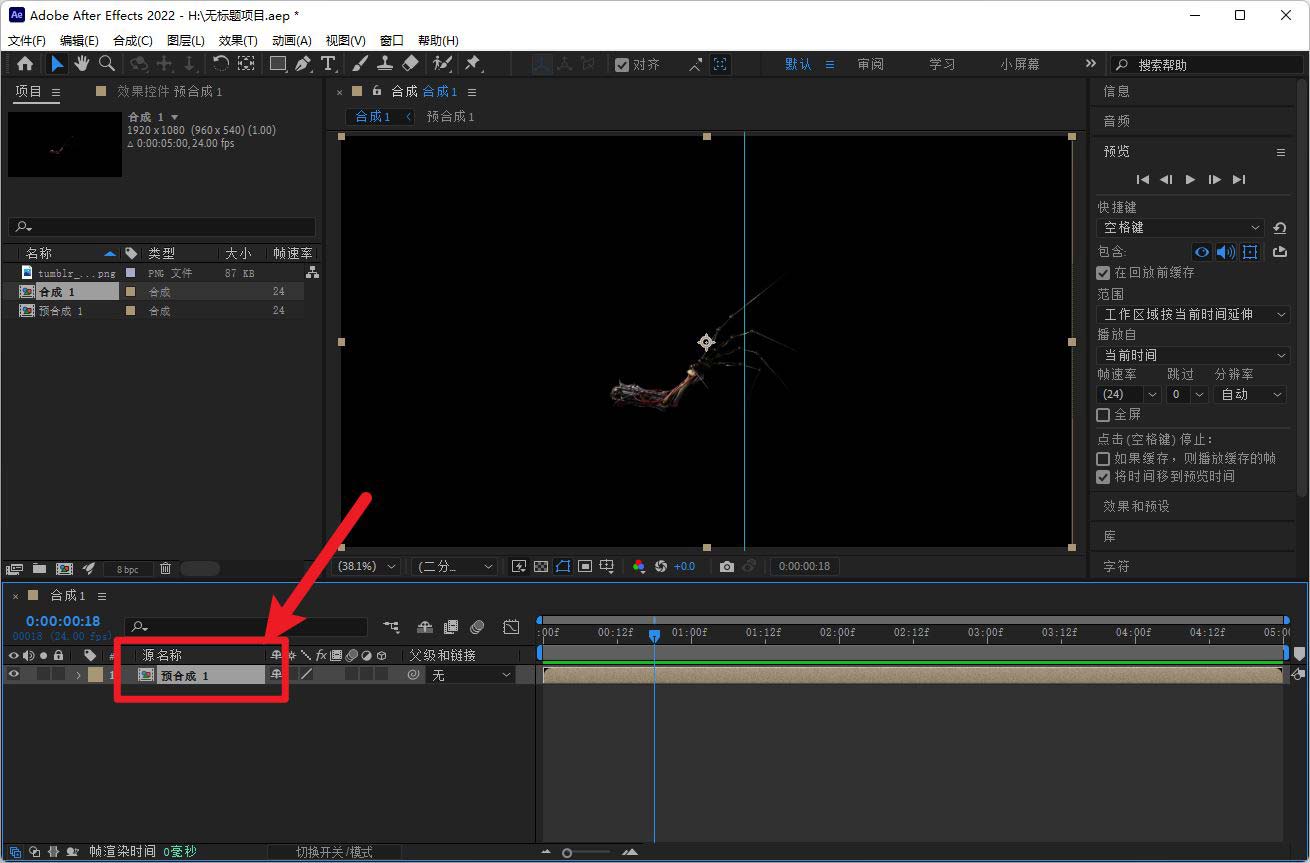The image size is (1310, 863).
Task: Open the 合成(C) menu
Action: coord(133,40)
